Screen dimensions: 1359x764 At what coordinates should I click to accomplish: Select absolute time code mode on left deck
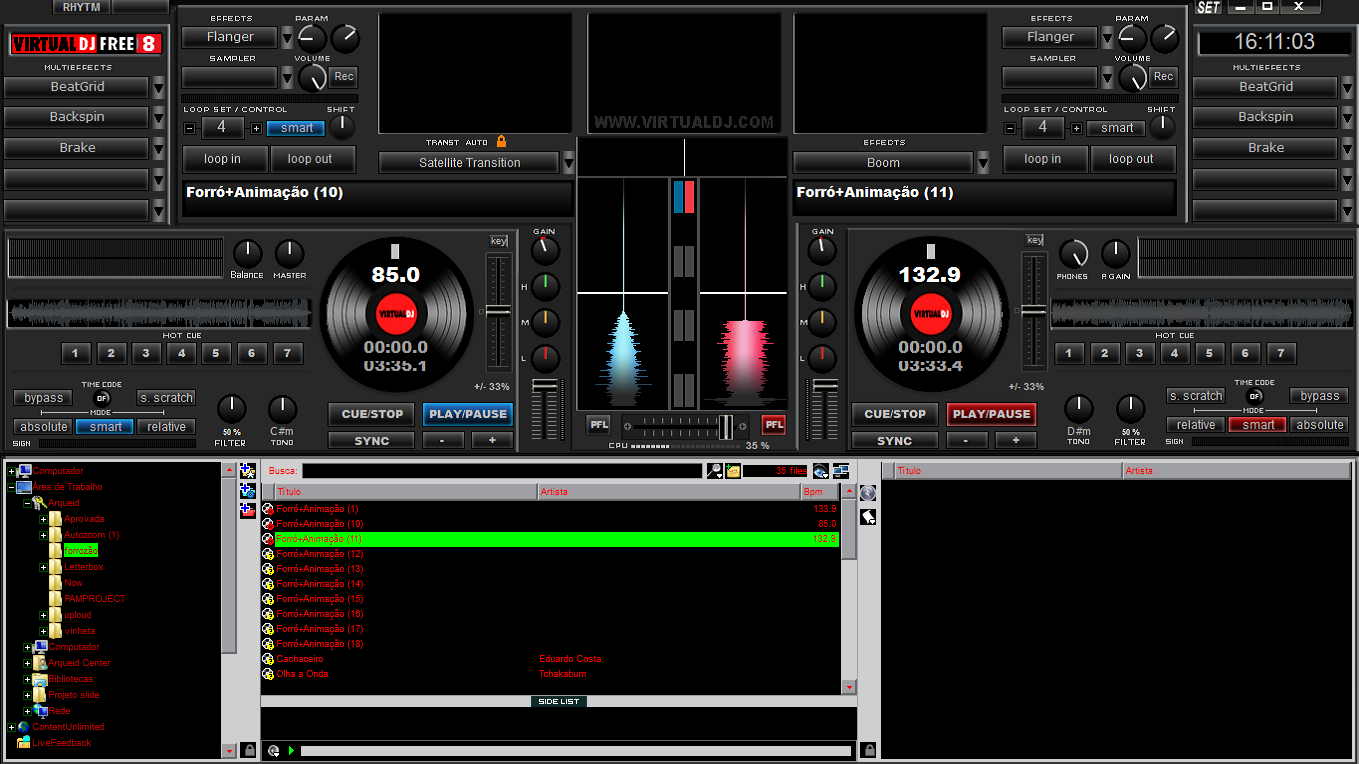(44, 426)
